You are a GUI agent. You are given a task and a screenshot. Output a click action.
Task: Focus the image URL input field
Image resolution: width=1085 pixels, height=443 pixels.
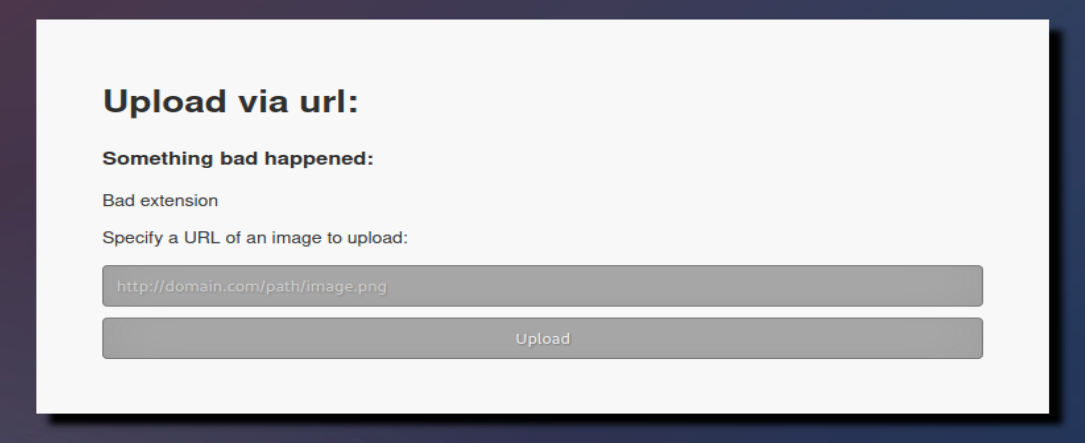point(542,286)
